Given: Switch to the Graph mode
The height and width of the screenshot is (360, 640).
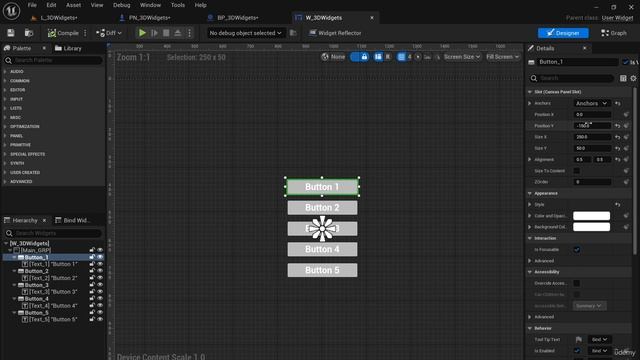Looking at the screenshot, I should click(x=613, y=33).
